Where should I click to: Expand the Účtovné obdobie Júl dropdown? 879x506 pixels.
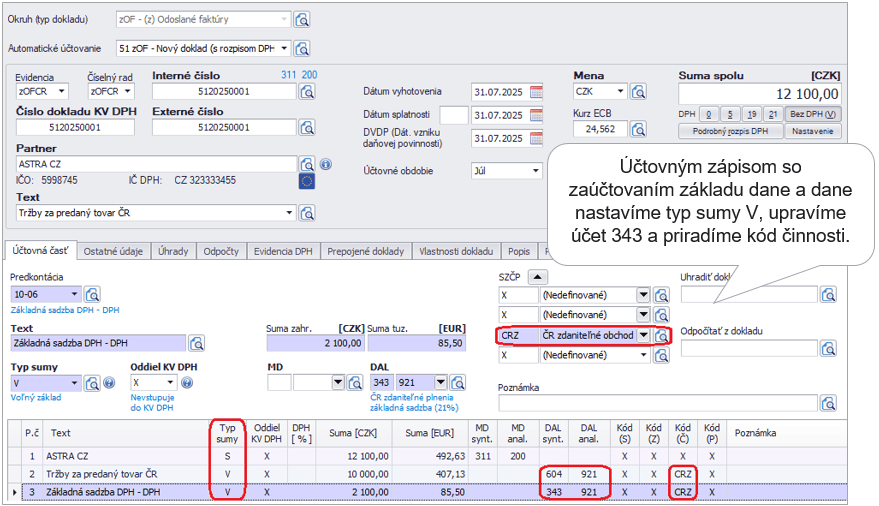[535, 171]
